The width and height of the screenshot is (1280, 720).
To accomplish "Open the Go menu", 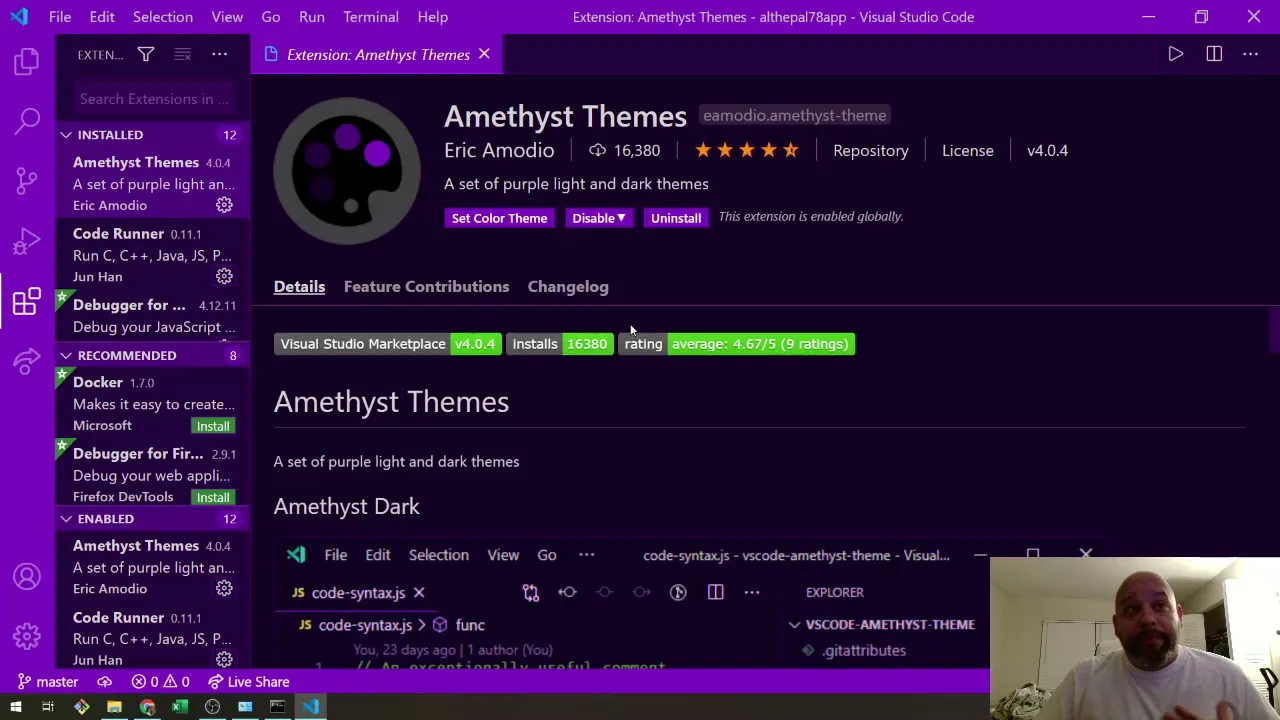I will coord(271,17).
